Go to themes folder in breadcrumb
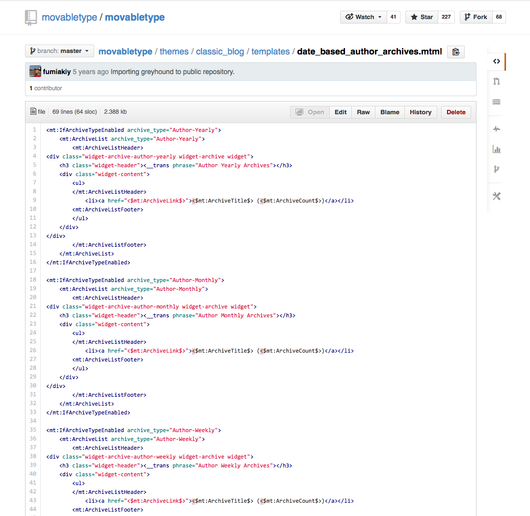This screenshot has width=530, height=516. (174, 51)
